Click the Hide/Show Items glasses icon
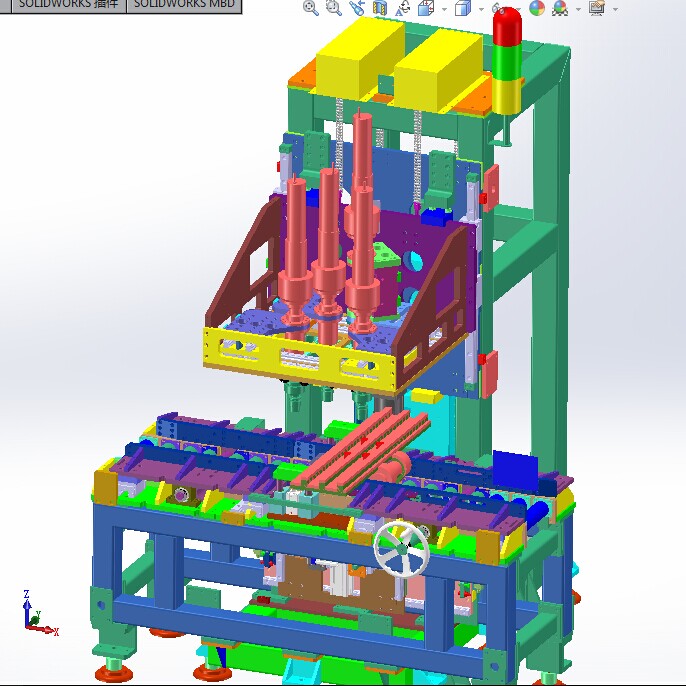The width and height of the screenshot is (686, 686). (x=496, y=8)
